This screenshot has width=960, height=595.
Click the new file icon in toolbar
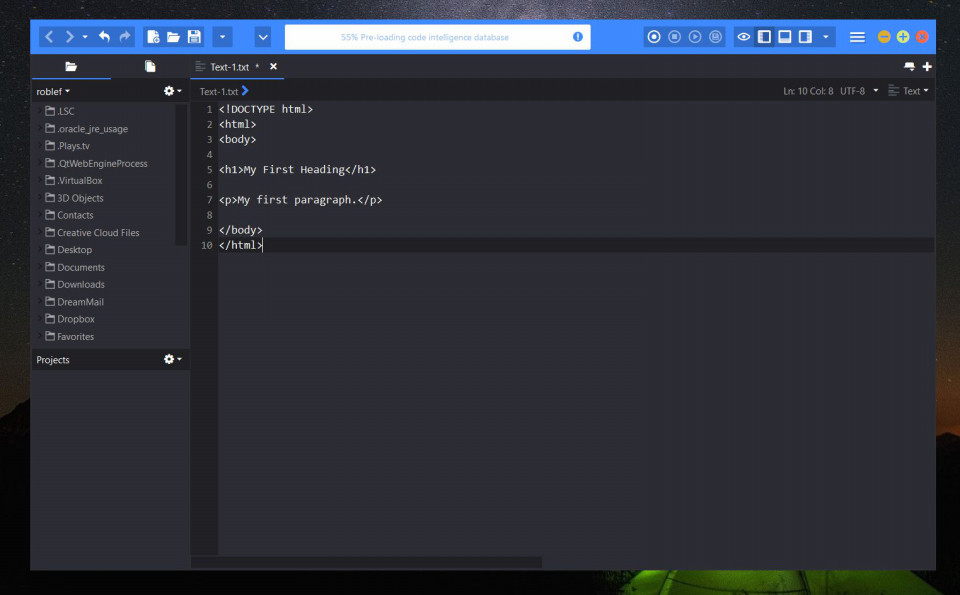[153, 37]
